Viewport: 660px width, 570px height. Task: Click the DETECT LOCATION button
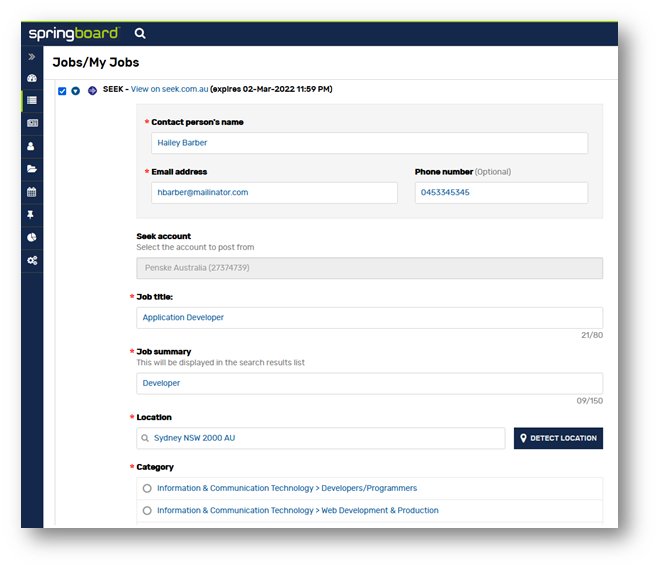point(558,438)
